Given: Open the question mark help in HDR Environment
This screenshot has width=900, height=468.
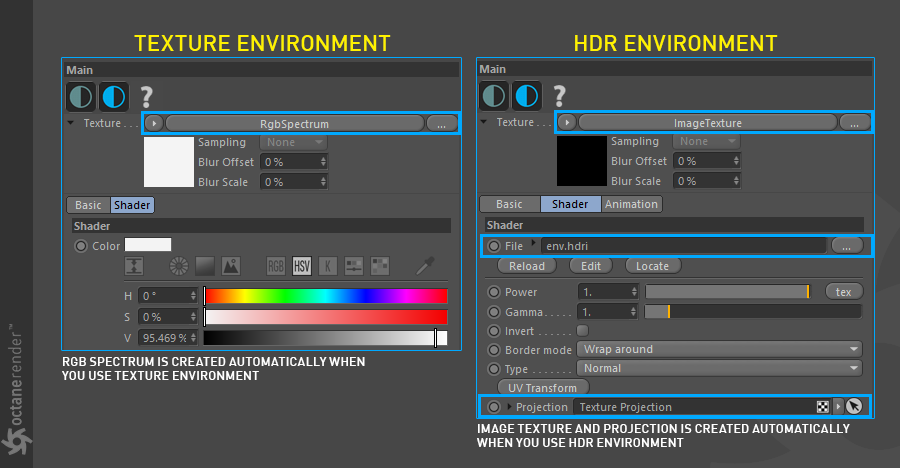Looking at the screenshot, I should coord(560,96).
